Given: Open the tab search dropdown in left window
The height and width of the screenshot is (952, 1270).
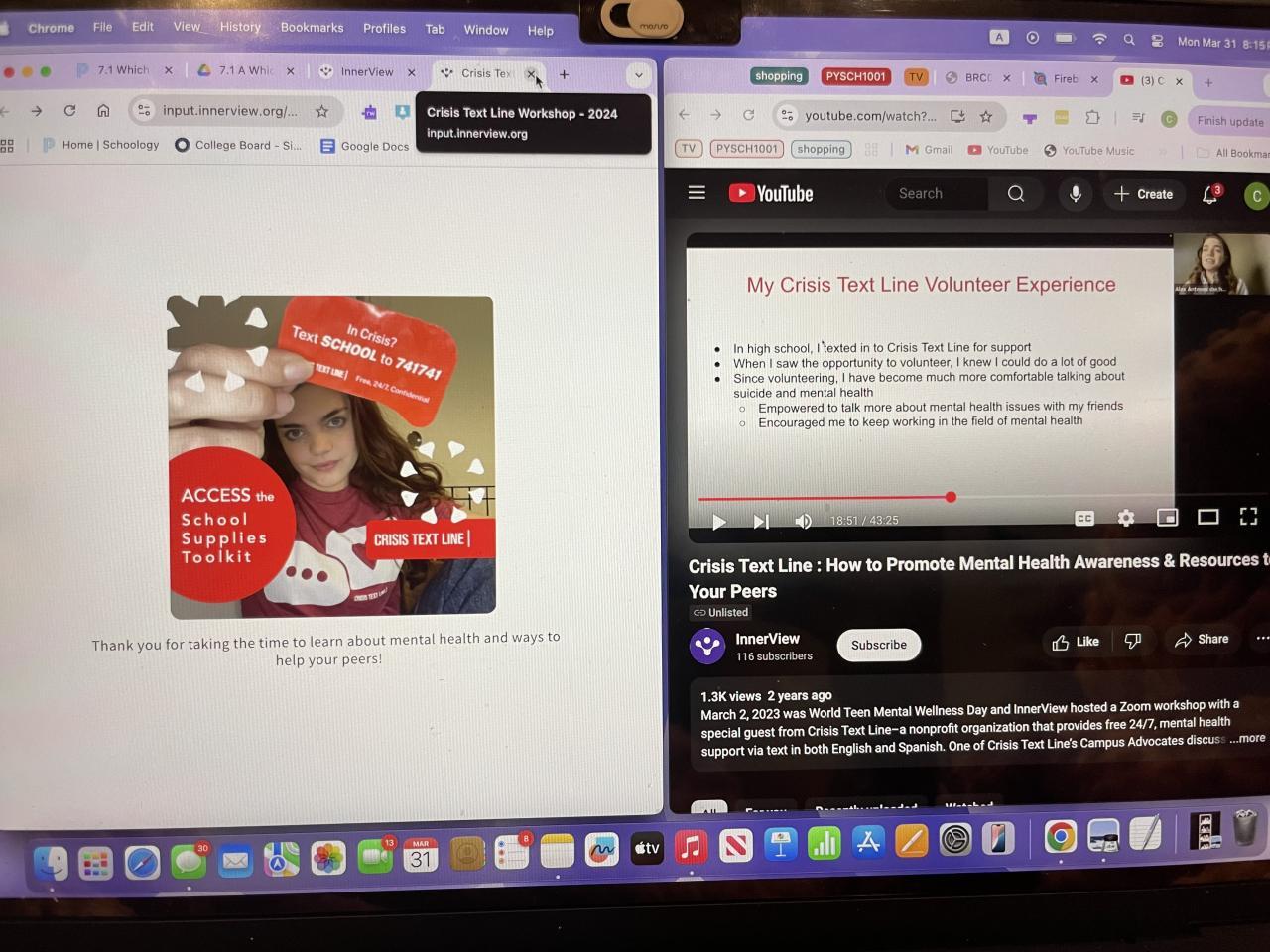Looking at the screenshot, I should pyautogui.click(x=638, y=74).
